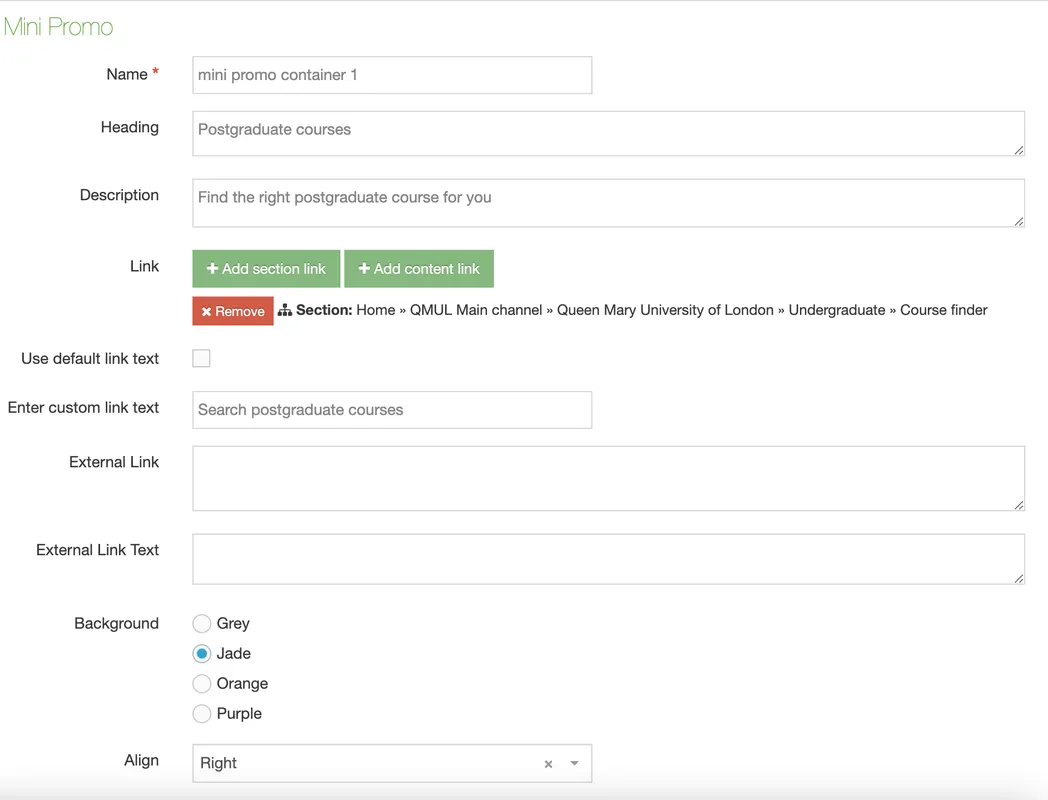
Task: Click into the External Link text area
Action: (x=608, y=479)
